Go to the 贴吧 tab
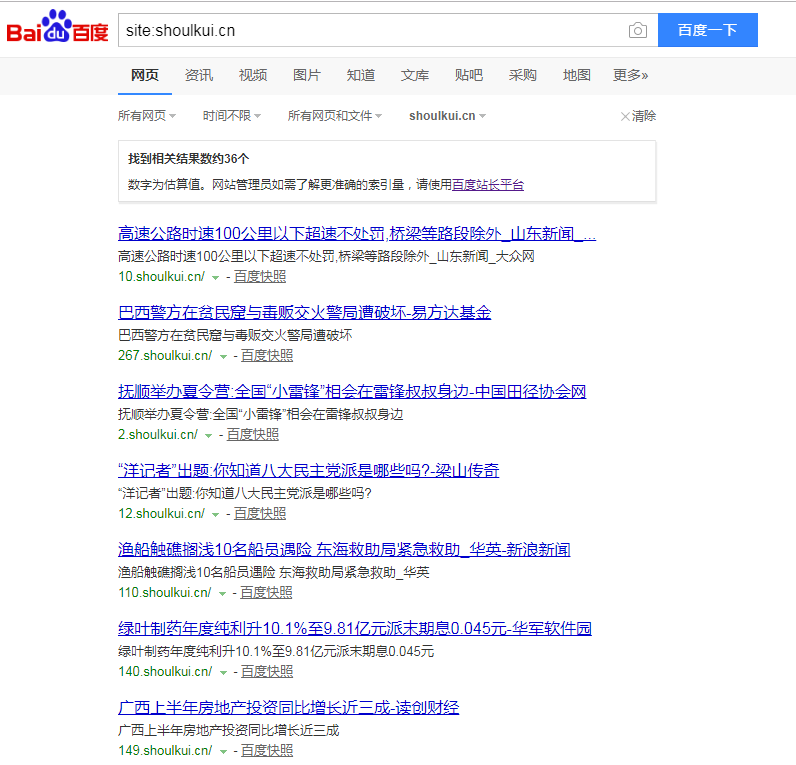 click(x=469, y=76)
